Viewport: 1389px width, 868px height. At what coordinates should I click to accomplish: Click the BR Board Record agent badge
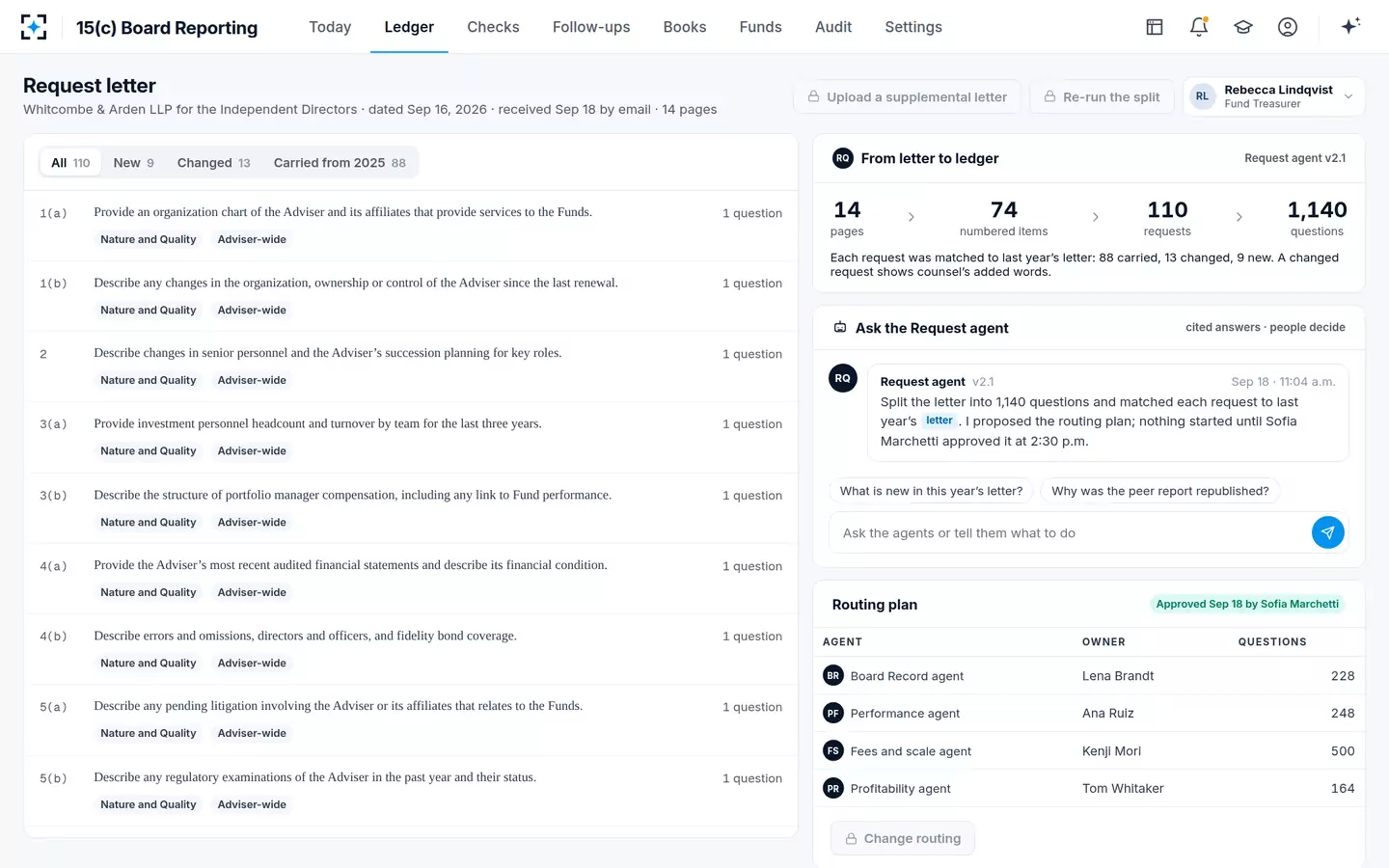833,676
